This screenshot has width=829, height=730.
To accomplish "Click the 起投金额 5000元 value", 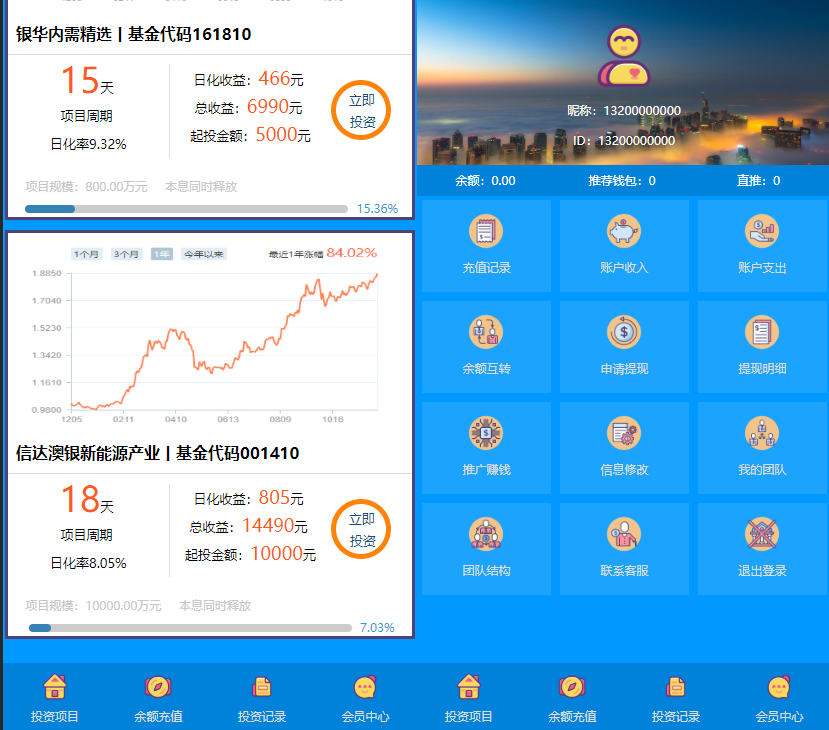I will pyautogui.click(x=283, y=135).
